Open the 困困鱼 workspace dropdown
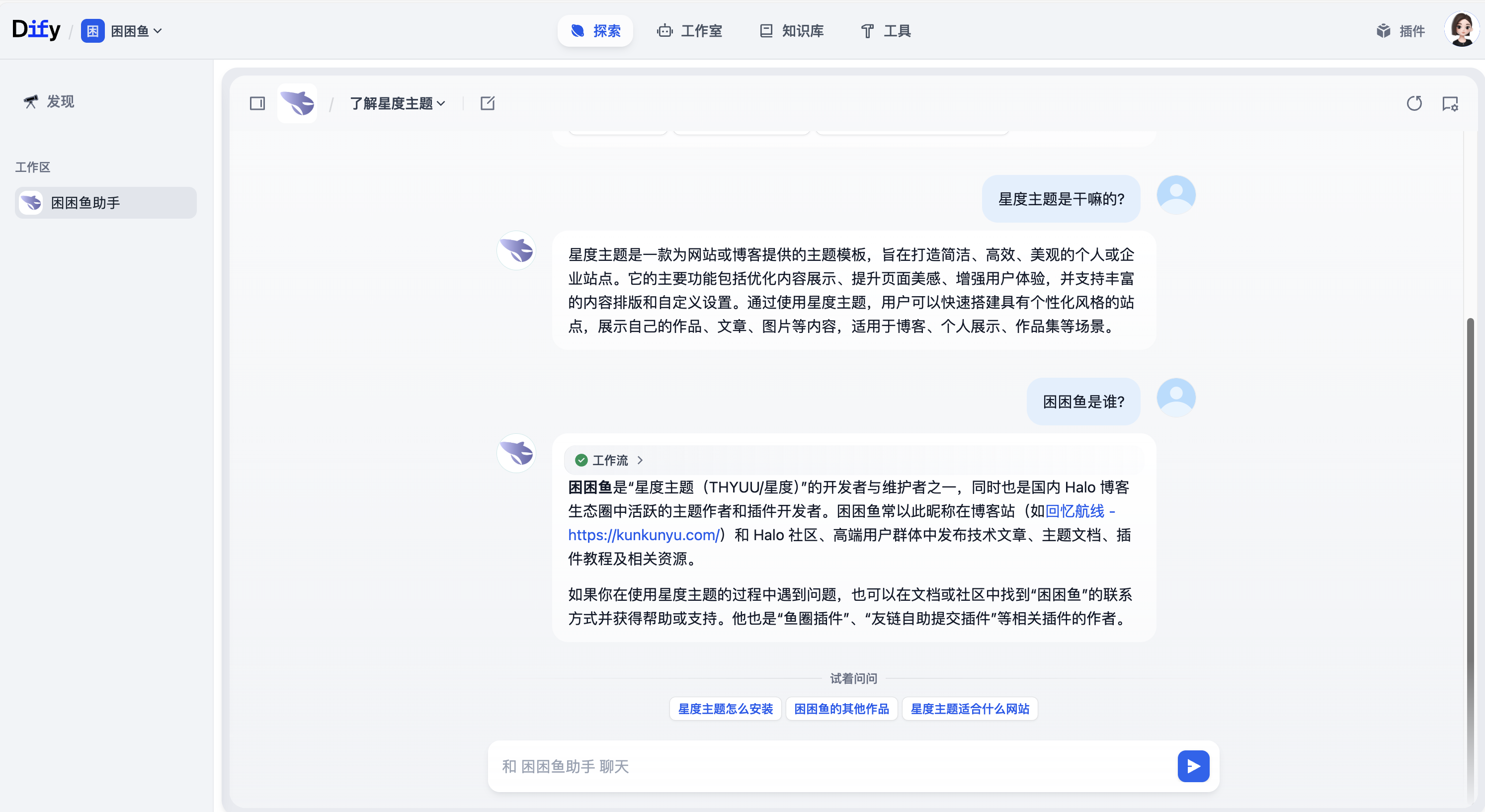Viewport: 1485px width, 812px height. [x=136, y=30]
